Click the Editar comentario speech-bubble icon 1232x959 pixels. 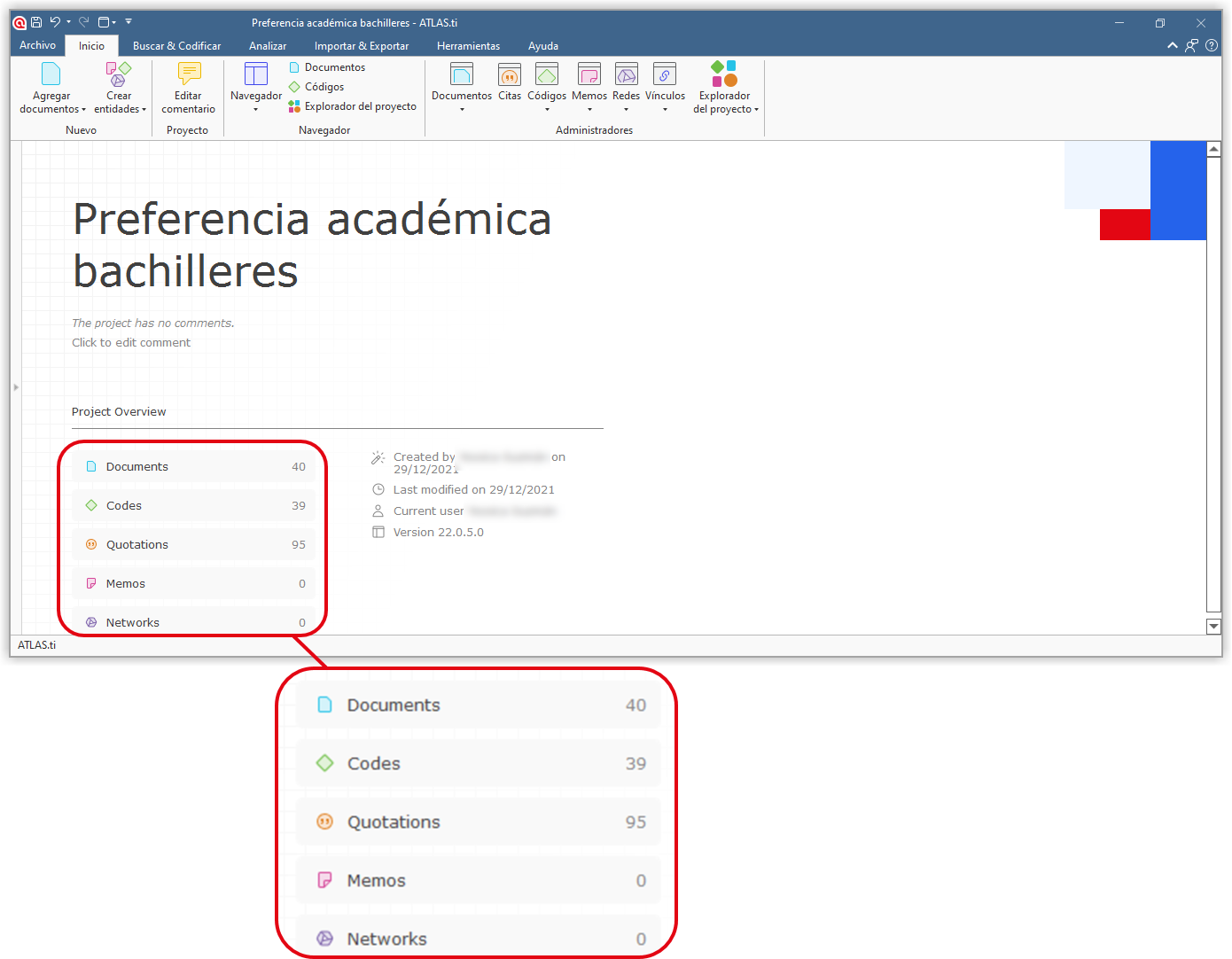pyautogui.click(x=189, y=74)
